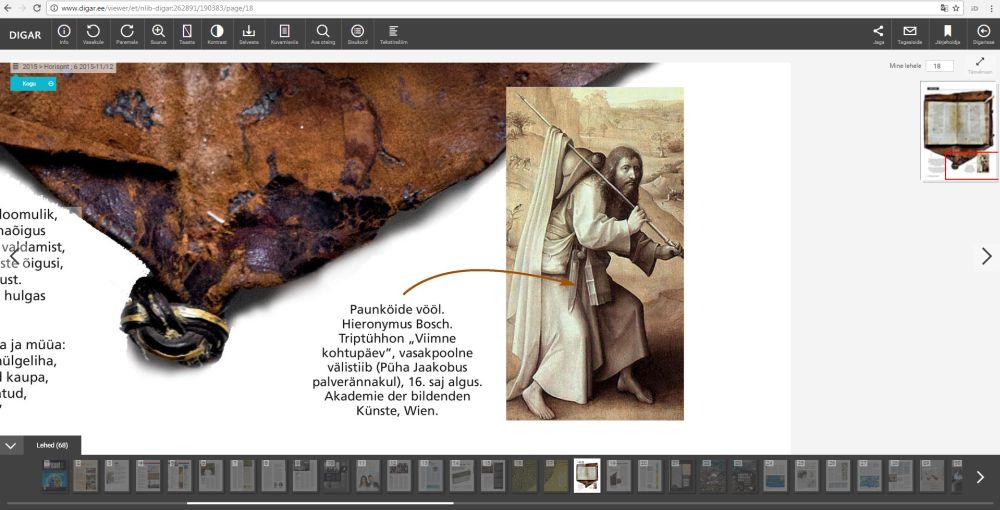Share the page using Jaga icon
Screen dimensions: 1000x510
click(x=878, y=33)
